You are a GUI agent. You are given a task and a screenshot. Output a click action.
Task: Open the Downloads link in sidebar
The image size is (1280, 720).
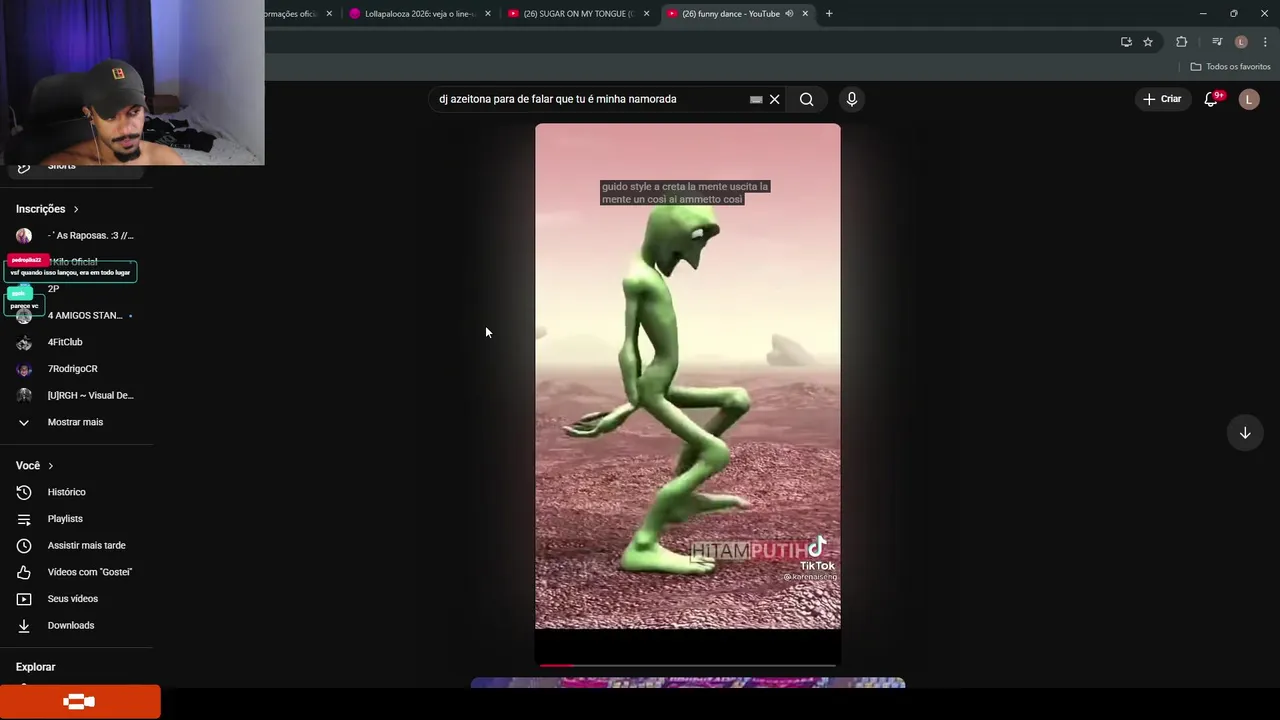71,625
